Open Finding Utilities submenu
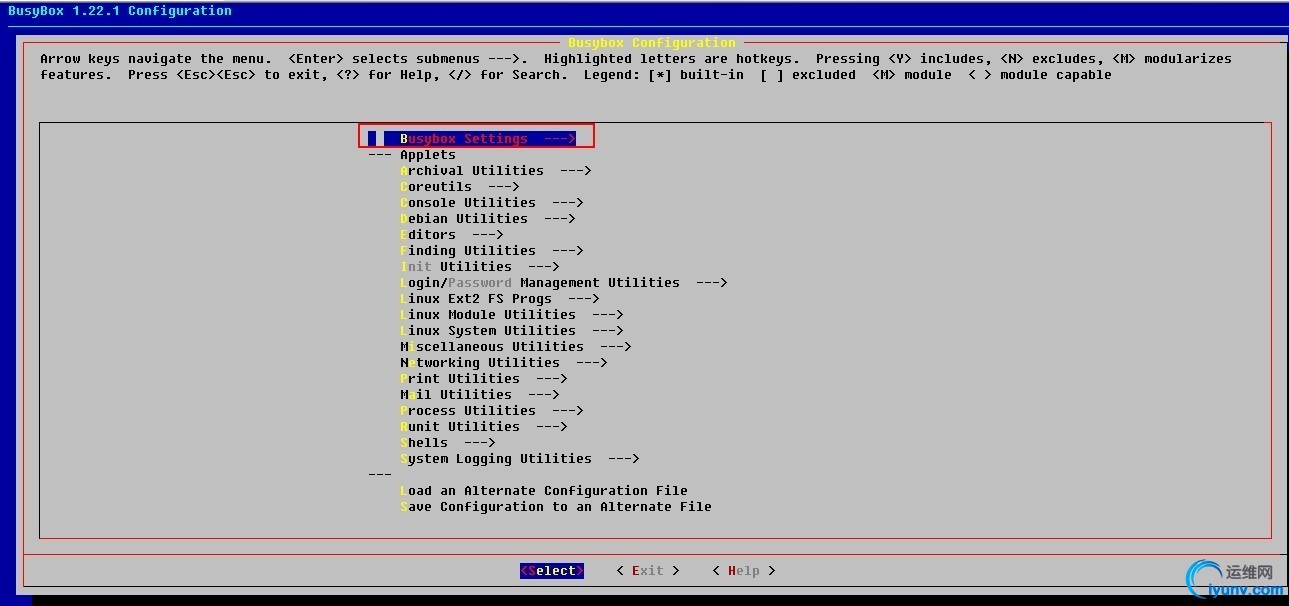 tap(492, 251)
